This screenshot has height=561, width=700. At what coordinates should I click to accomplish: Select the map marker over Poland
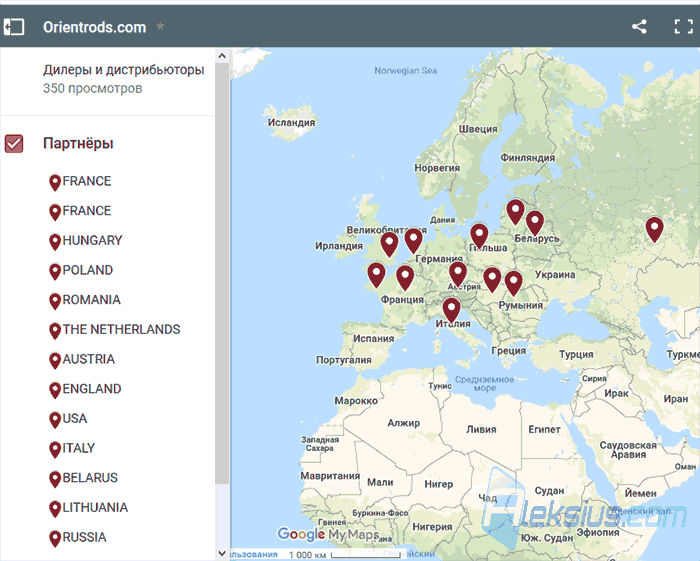(x=479, y=236)
